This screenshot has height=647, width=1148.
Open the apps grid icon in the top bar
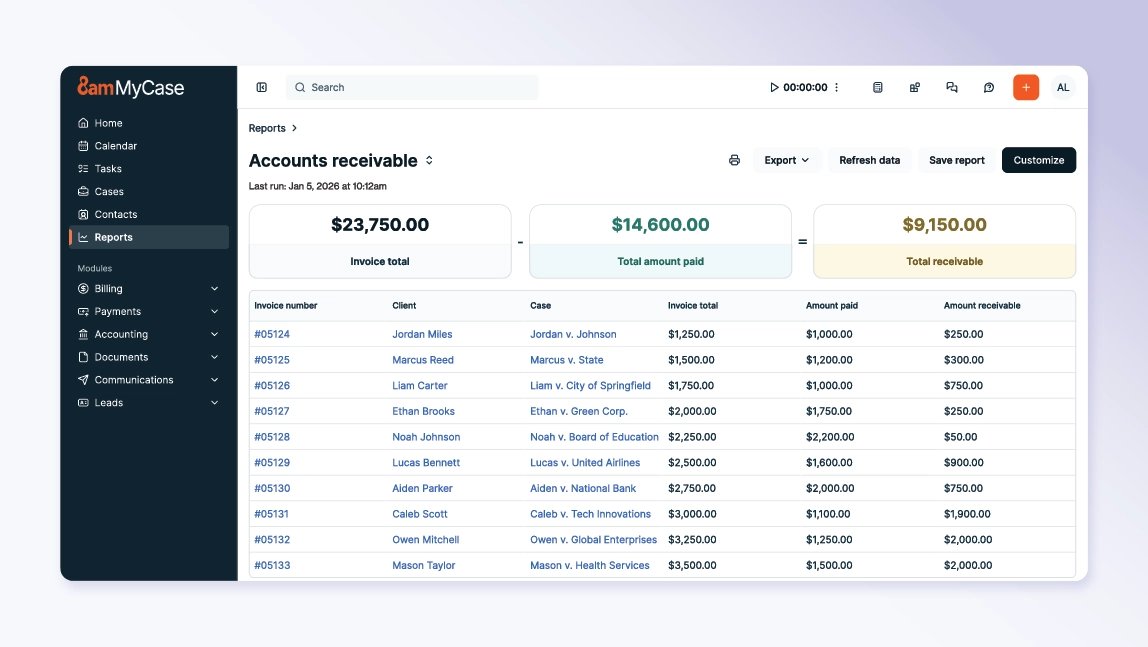pyautogui.click(x=914, y=87)
